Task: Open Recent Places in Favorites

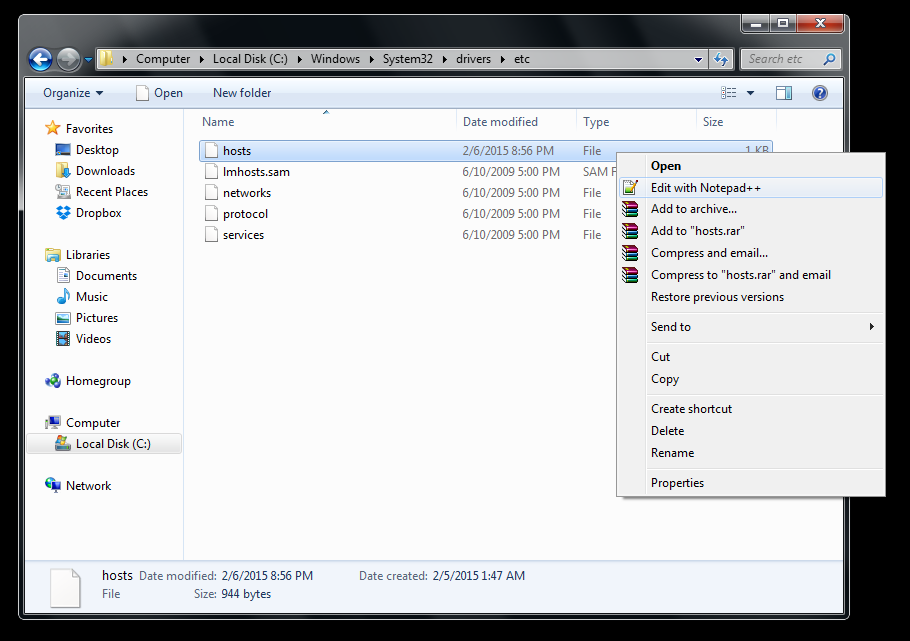Action: coord(111,192)
